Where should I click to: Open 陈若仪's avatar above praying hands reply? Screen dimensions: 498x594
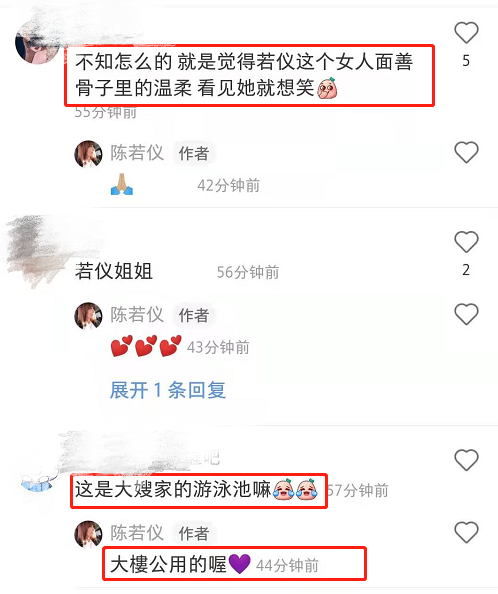88,154
